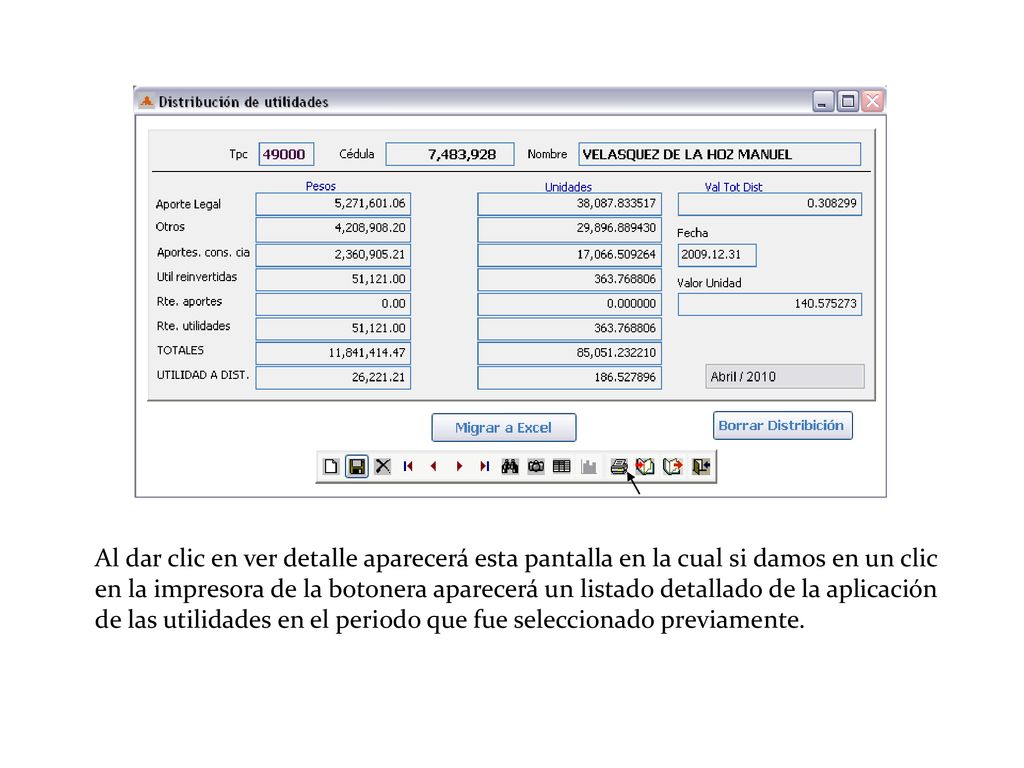Jump to last record arrow icon

(x=484, y=466)
